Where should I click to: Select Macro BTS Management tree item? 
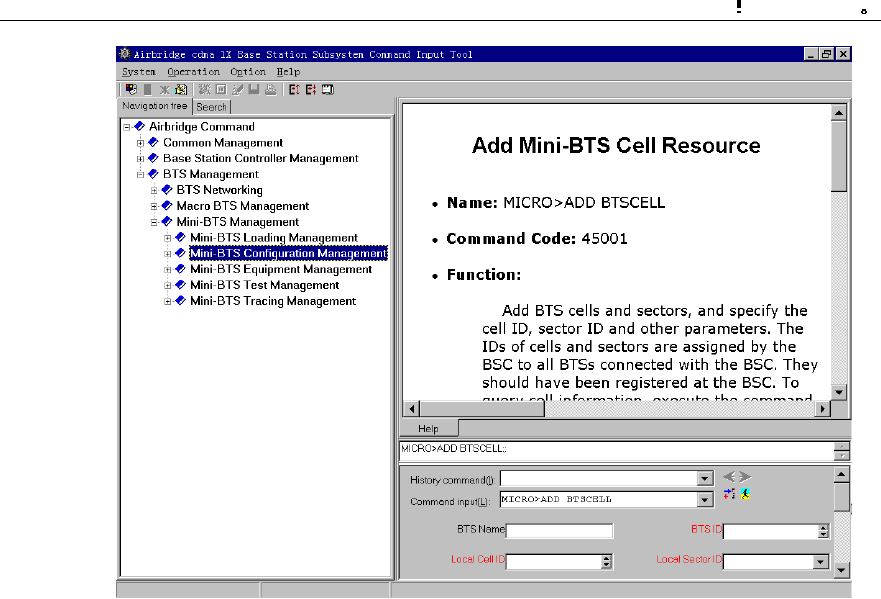[x=243, y=206]
